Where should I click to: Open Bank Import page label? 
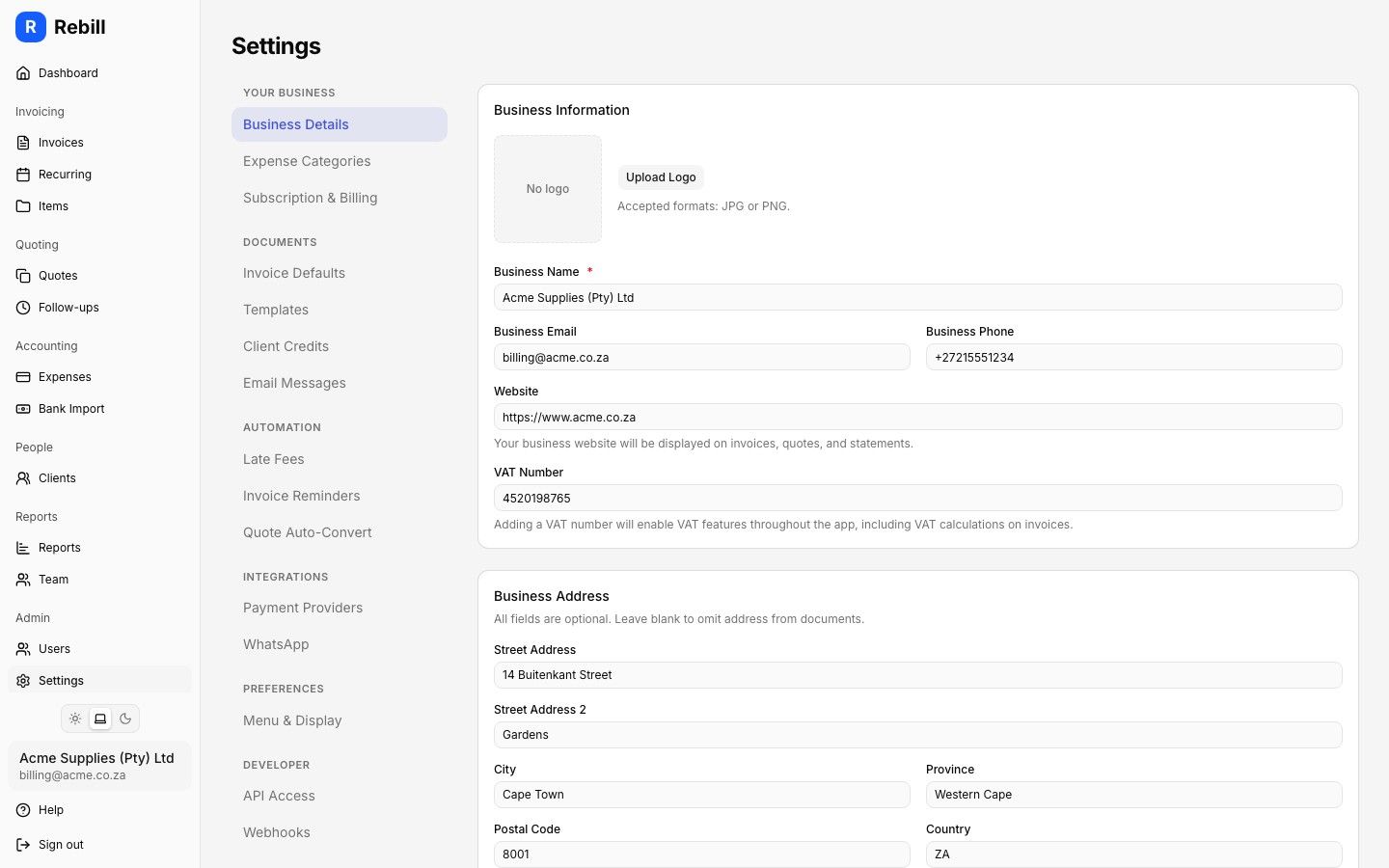tap(71, 409)
